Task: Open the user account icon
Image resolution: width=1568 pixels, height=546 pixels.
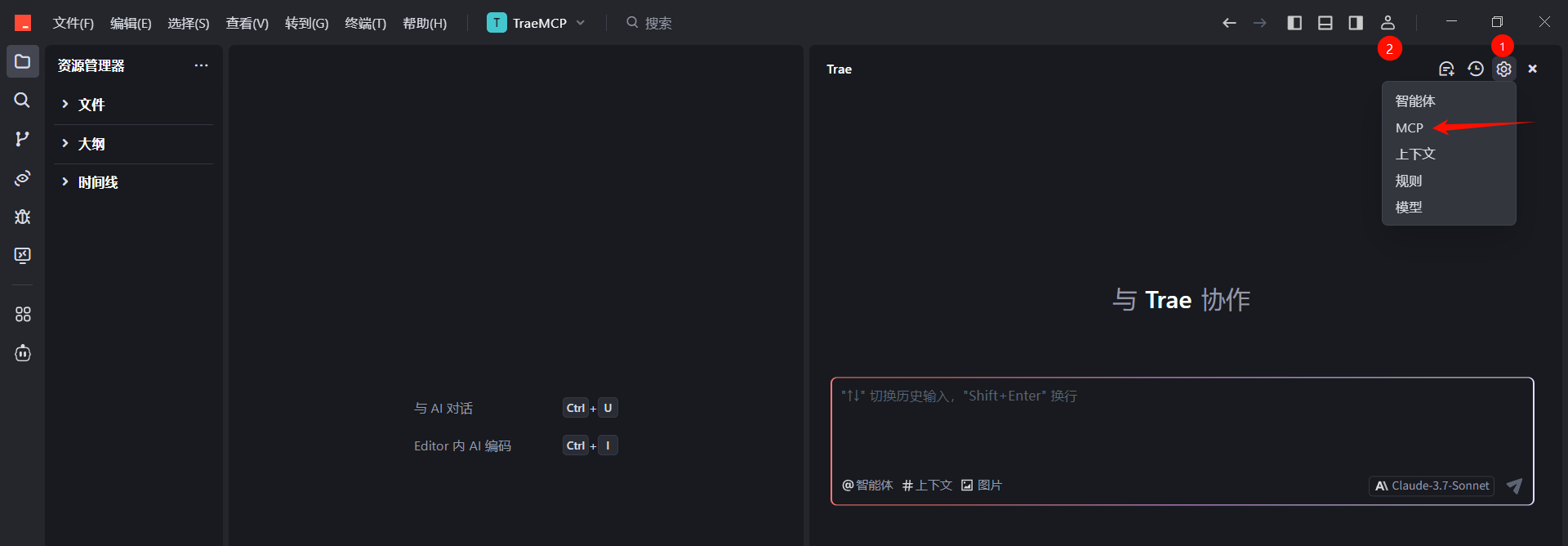Action: (1388, 23)
